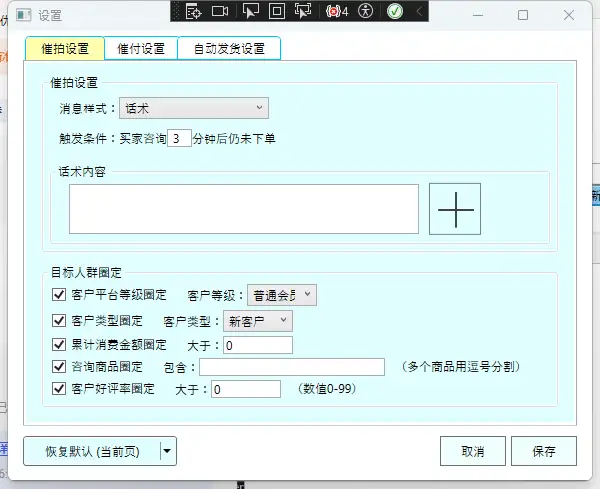The image size is (600, 489).
Task: Uncheck the 客户平台等级圈定 checkbox
Action: point(58,295)
